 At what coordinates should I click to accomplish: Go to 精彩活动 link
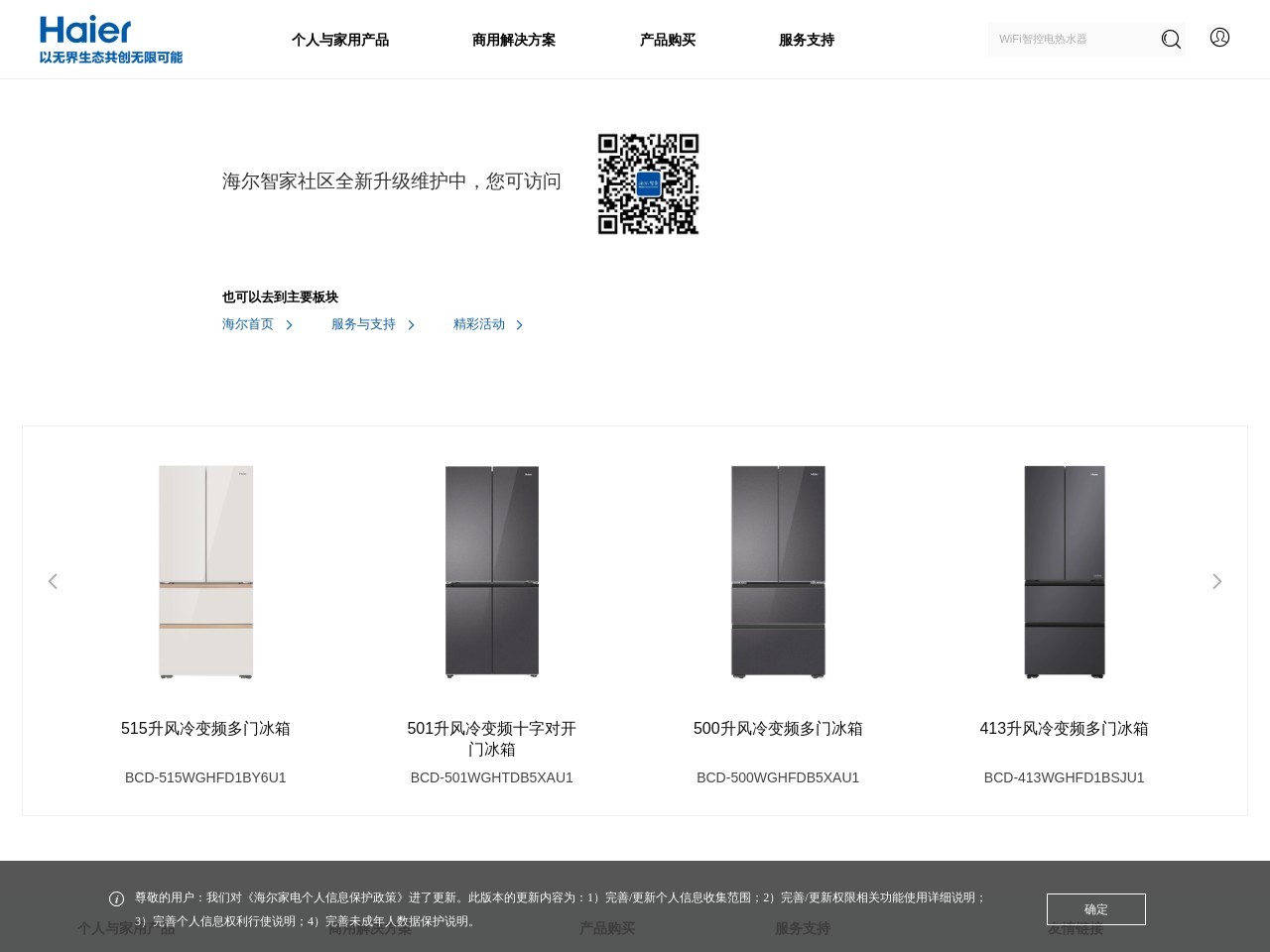pyautogui.click(x=479, y=324)
